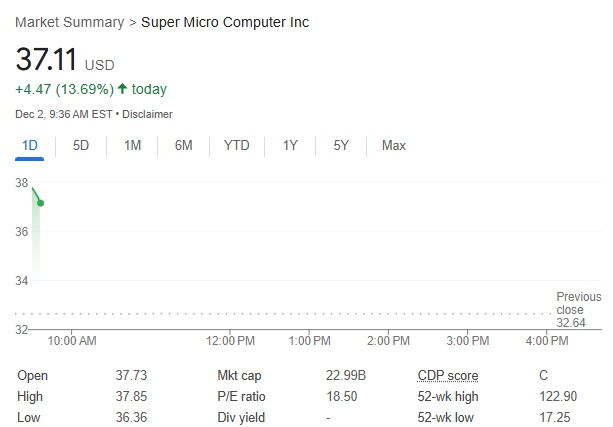Switch to the YTD tab
The width and height of the screenshot is (613, 427).
237,146
